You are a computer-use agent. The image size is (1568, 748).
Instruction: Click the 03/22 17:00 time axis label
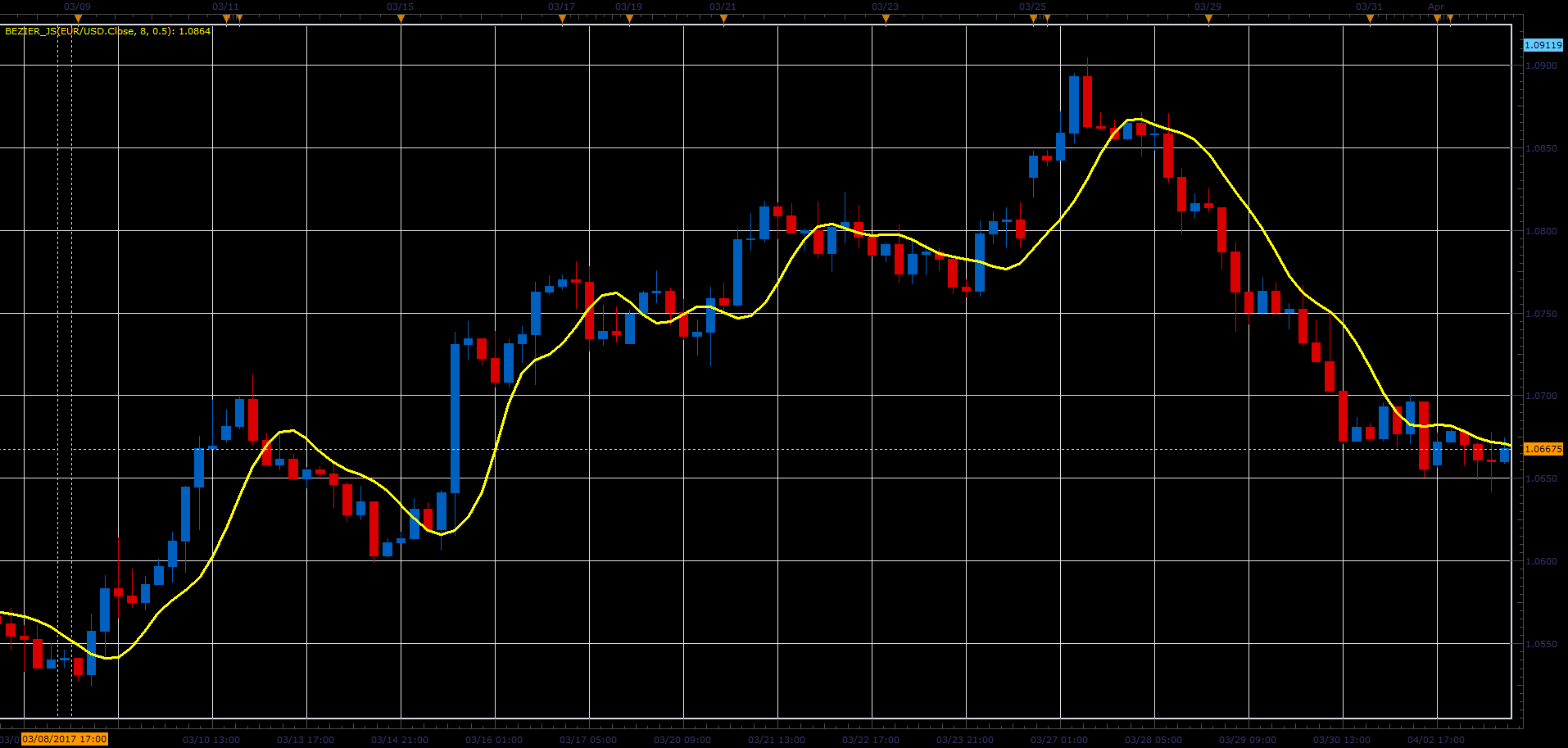pos(871,740)
